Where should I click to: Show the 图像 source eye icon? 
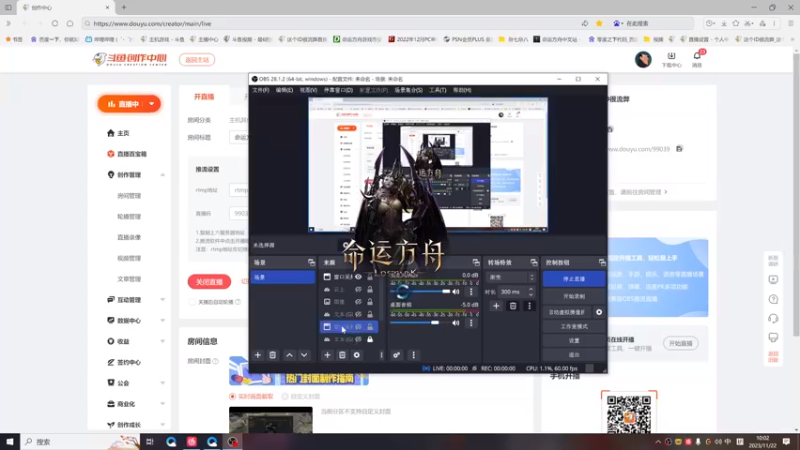[358, 302]
